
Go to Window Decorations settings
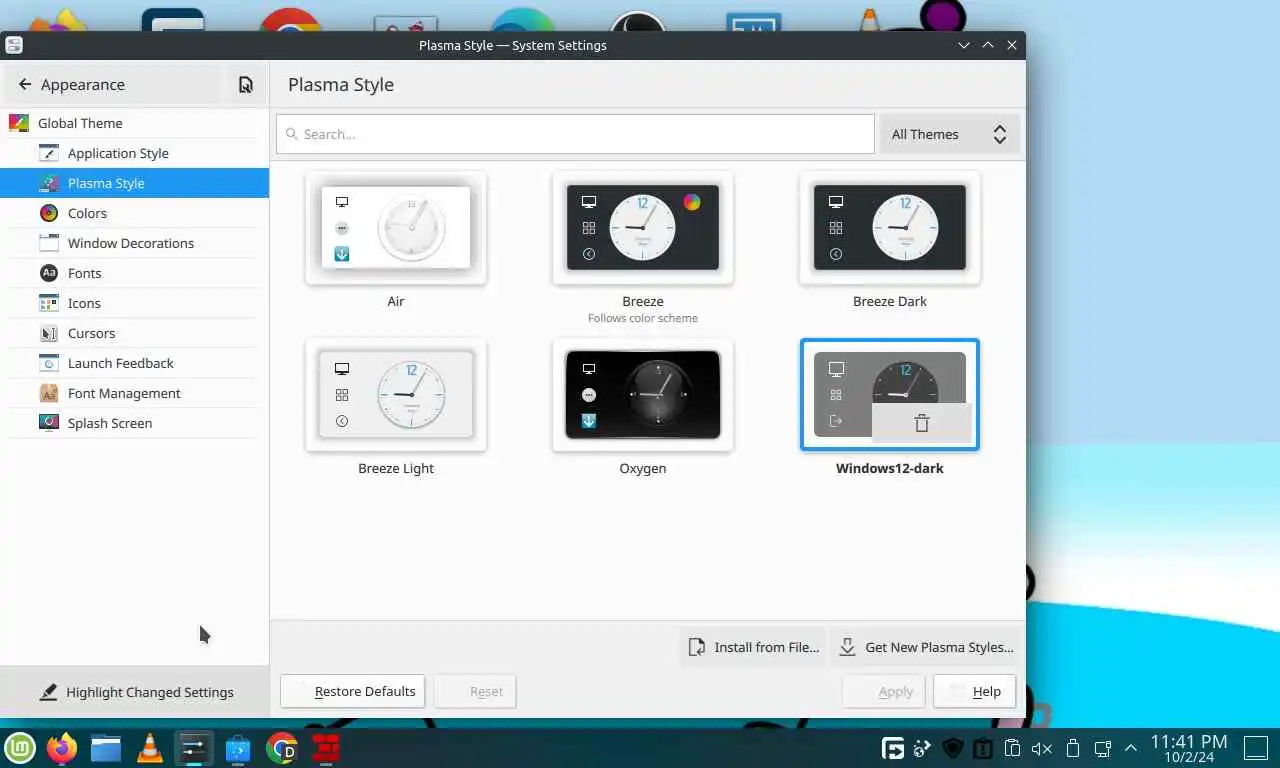pyautogui.click(x=134, y=243)
